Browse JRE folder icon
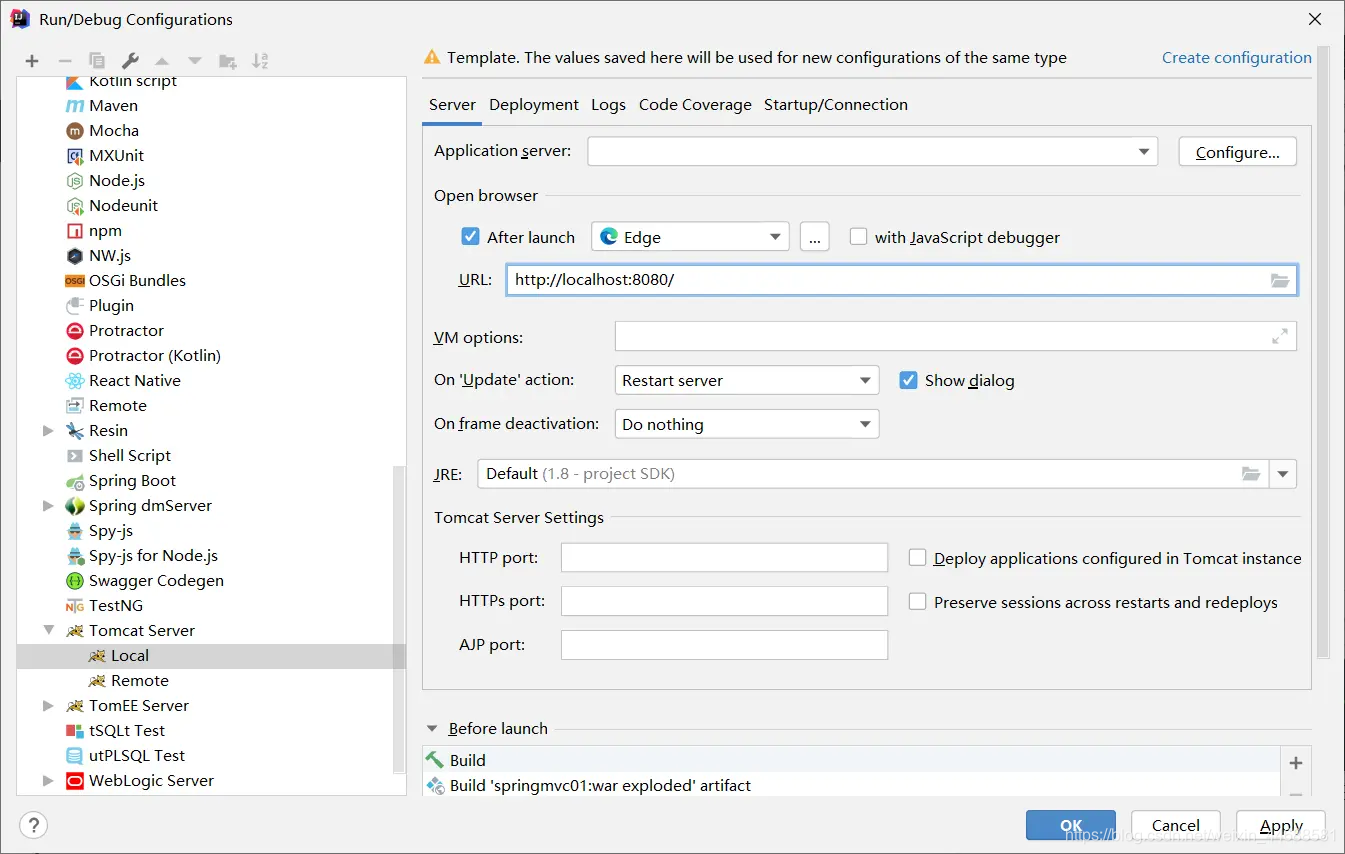 1251,473
